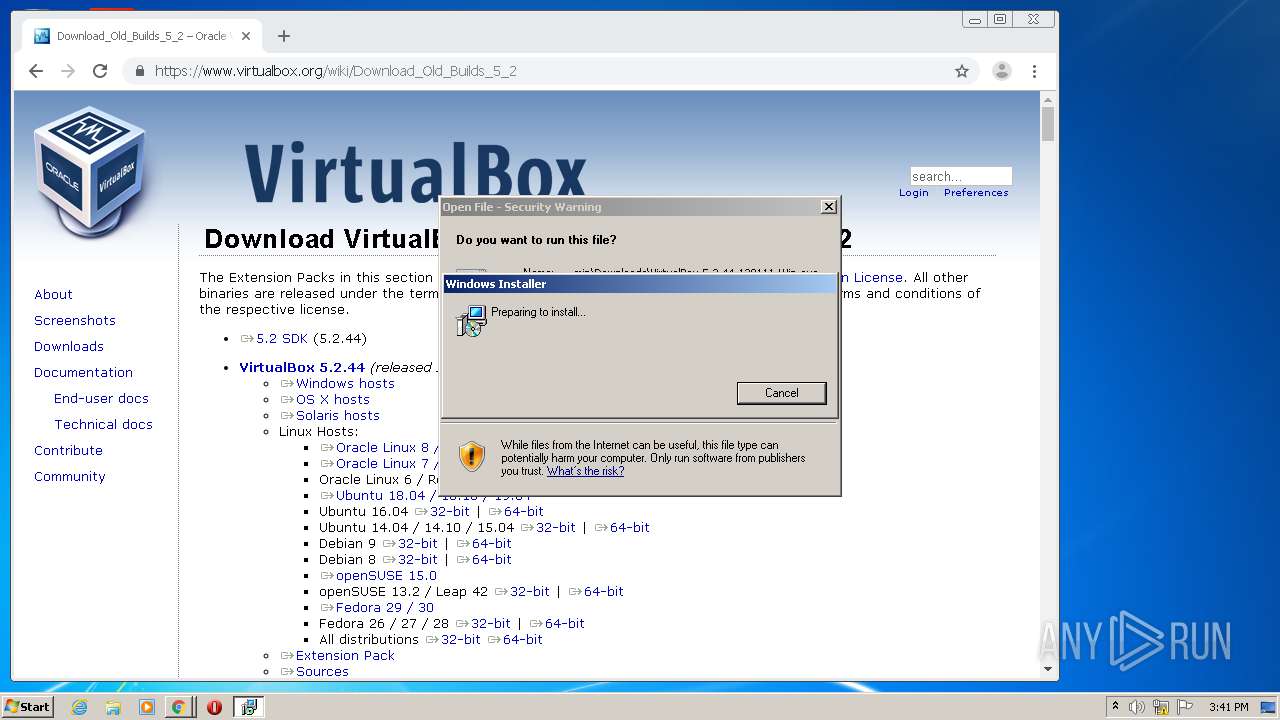Click Debian 8 64-bit link

(484, 559)
